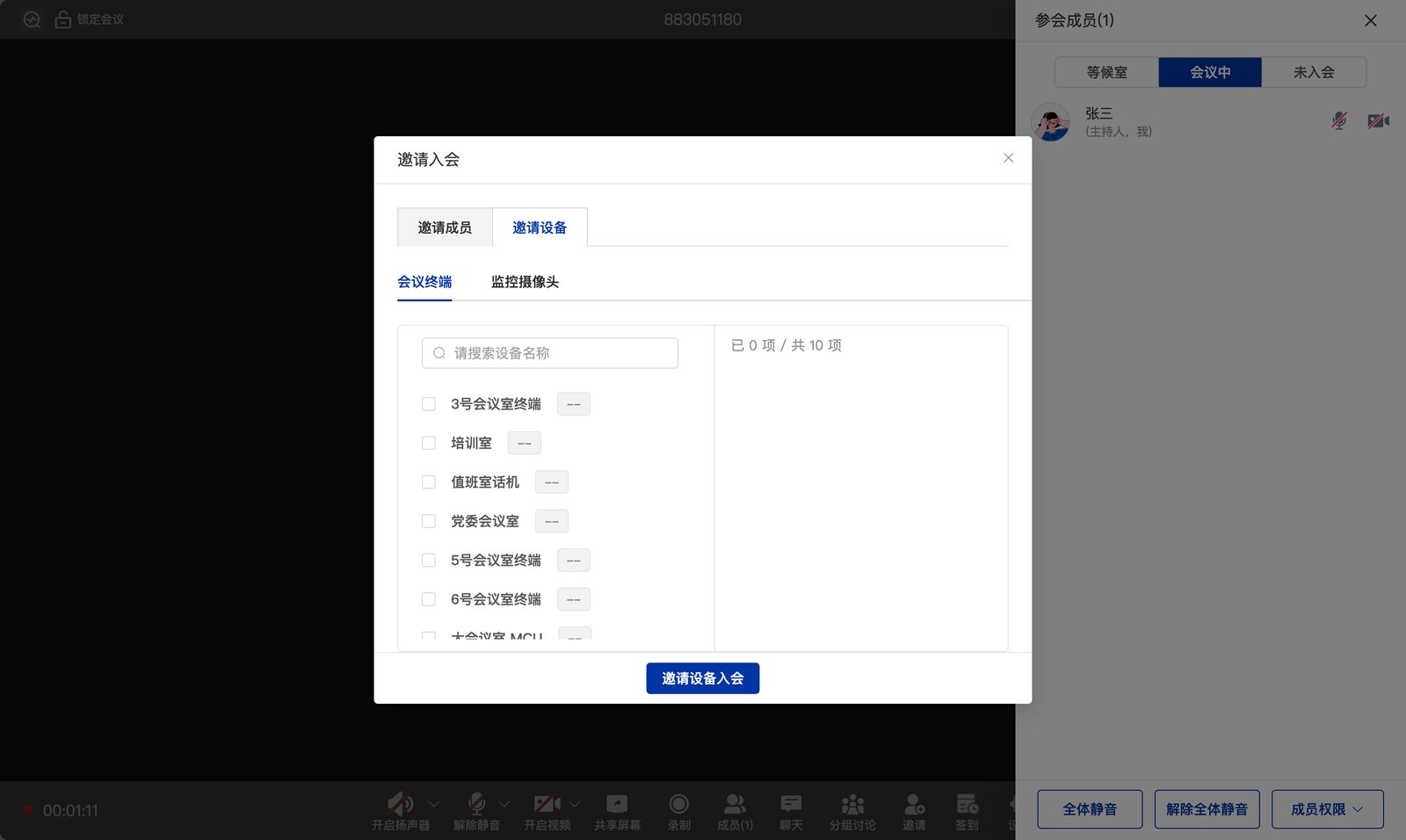Switch to the 邀请成员 tab
Screen dimensions: 1406x840
[x=445, y=228]
